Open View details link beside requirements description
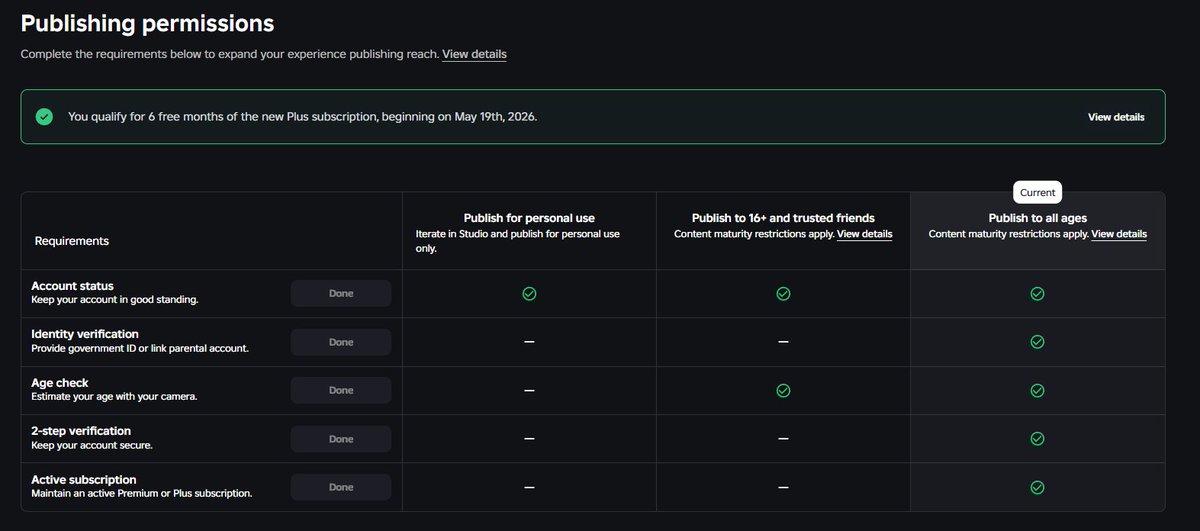Viewport: 1200px width, 531px height. [x=474, y=54]
